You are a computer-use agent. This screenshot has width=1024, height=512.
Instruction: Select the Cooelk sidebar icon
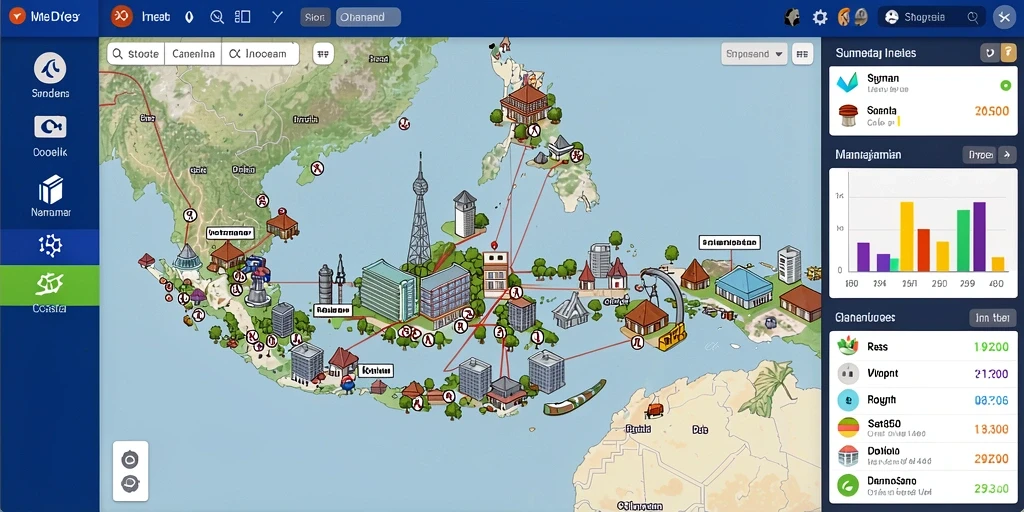(50, 127)
